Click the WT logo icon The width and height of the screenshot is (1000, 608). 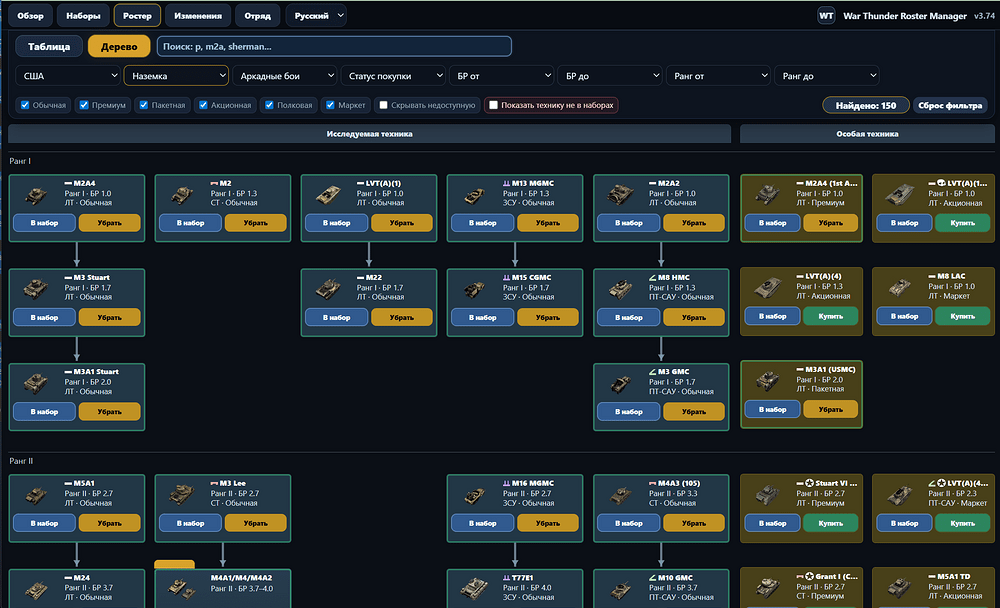(826, 16)
